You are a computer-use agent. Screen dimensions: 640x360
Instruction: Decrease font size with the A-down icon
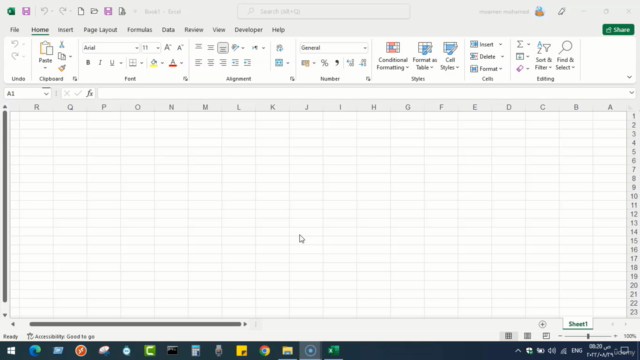[180, 48]
